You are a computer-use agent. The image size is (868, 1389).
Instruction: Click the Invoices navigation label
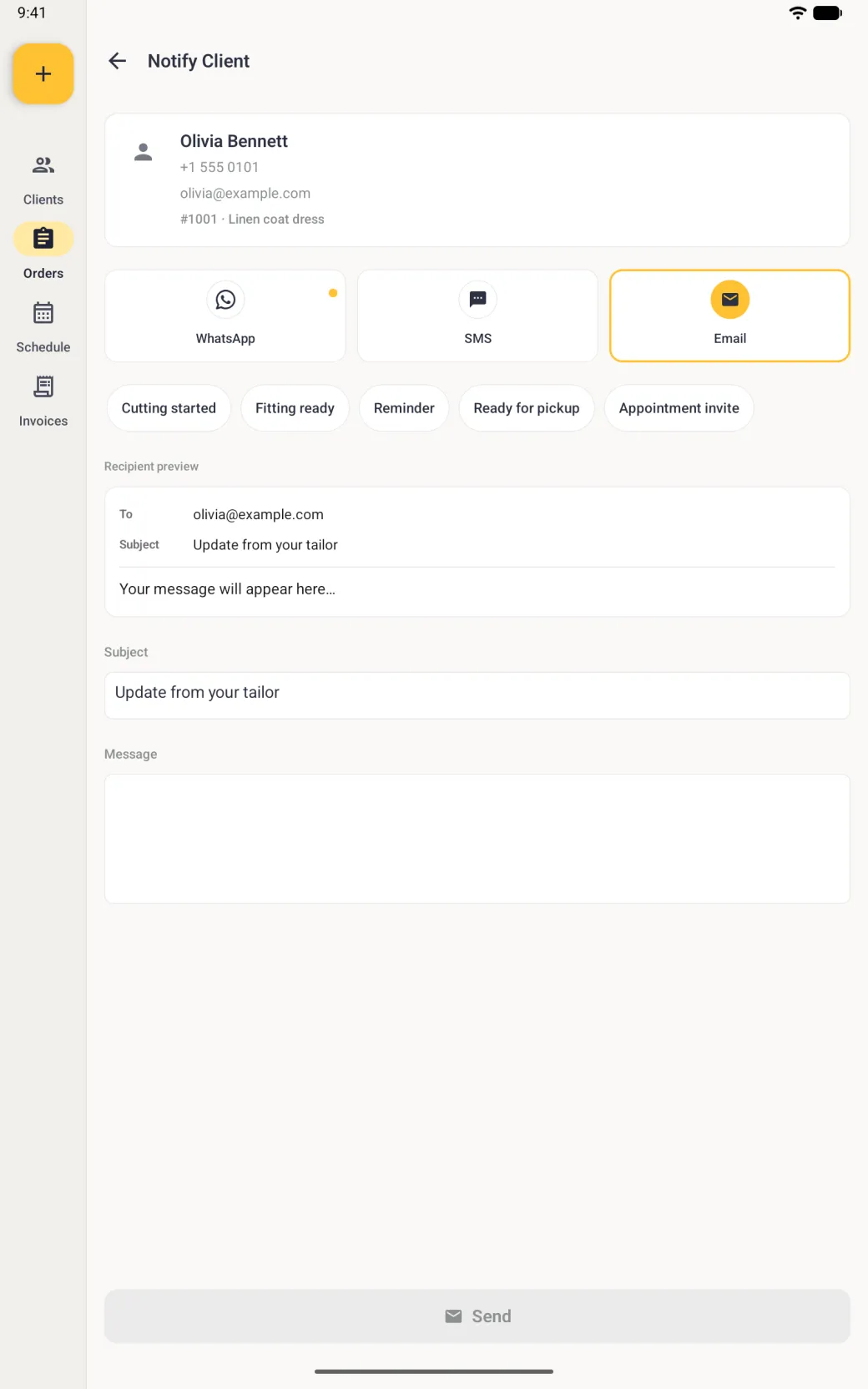click(x=43, y=421)
